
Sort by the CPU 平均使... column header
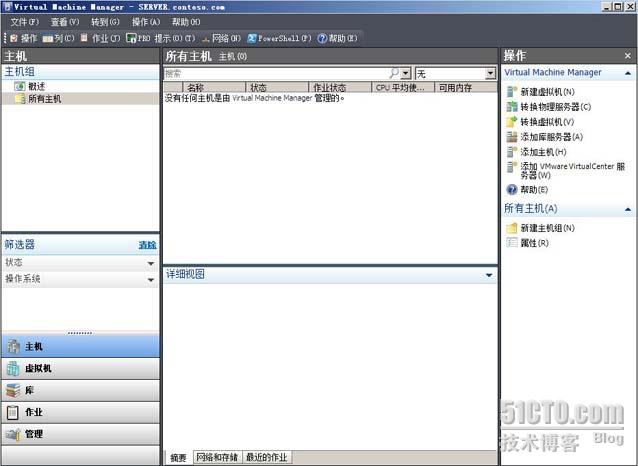click(x=403, y=87)
